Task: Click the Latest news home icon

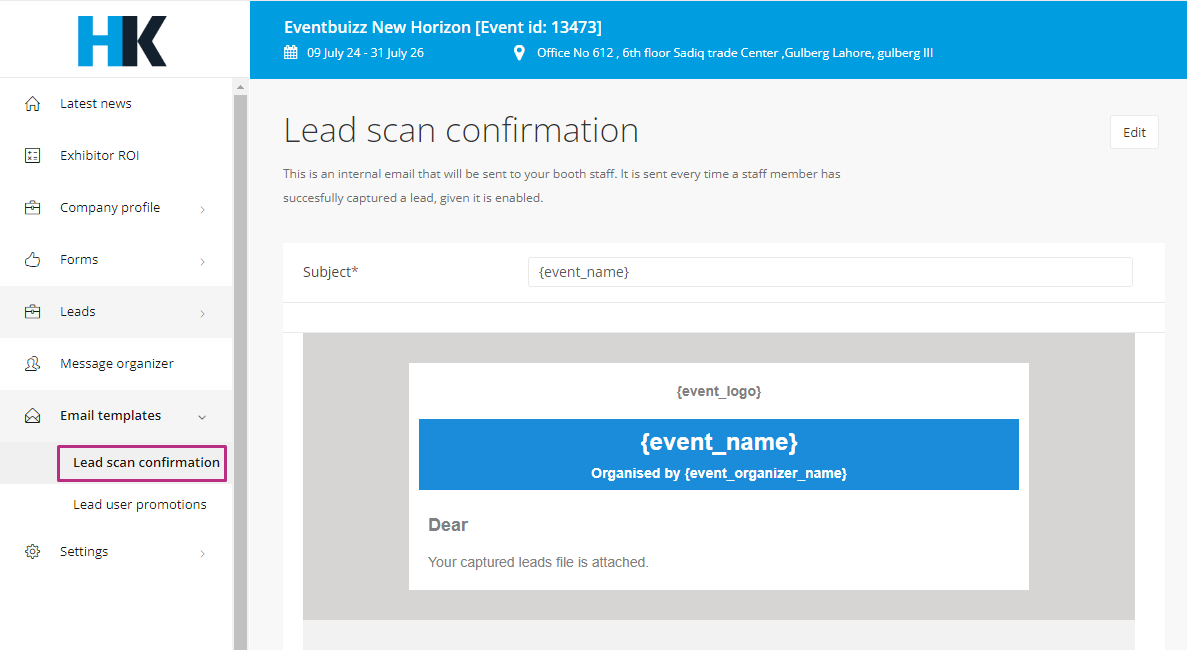Action: click(33, 104)
